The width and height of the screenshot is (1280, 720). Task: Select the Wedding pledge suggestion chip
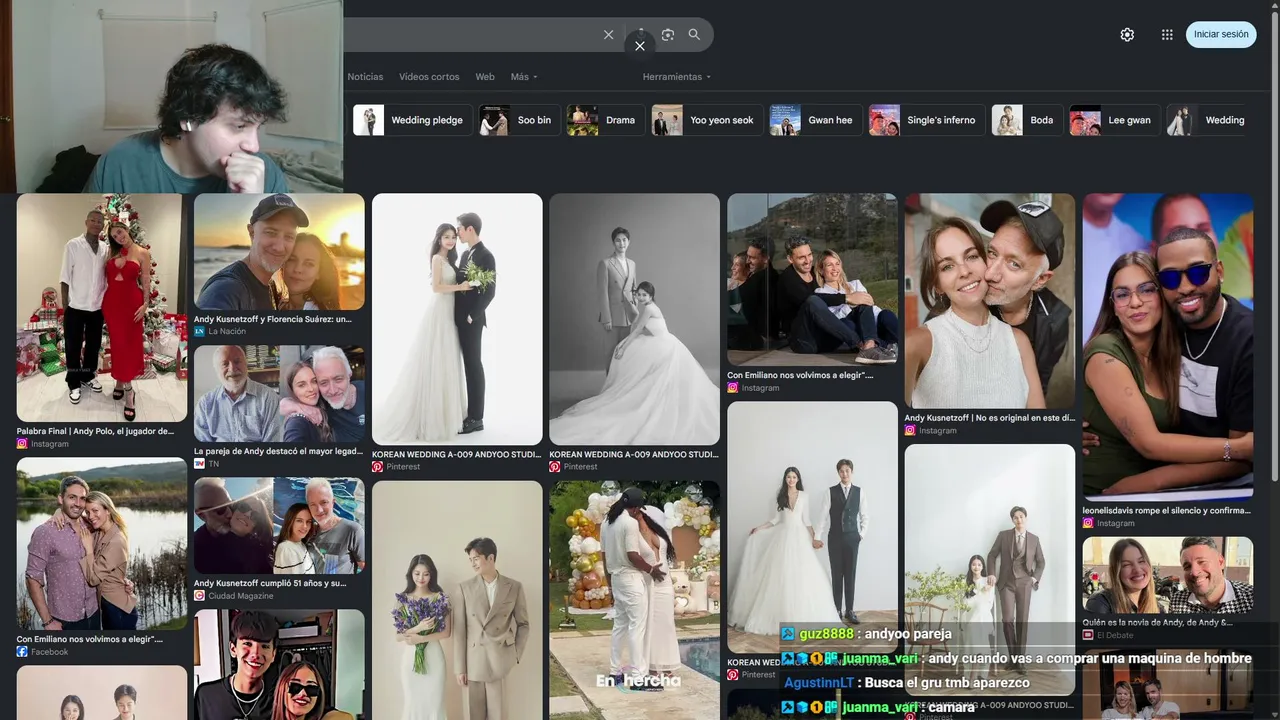click(x=413, y=120)
